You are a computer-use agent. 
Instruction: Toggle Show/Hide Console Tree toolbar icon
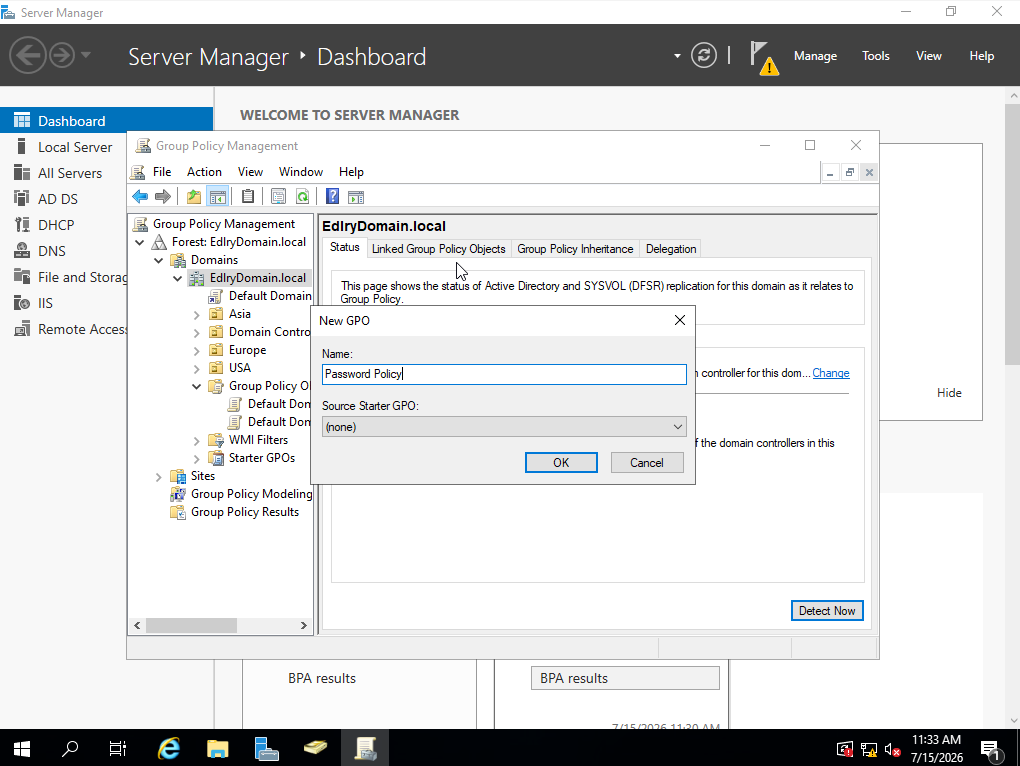click(x=217, y=196)
